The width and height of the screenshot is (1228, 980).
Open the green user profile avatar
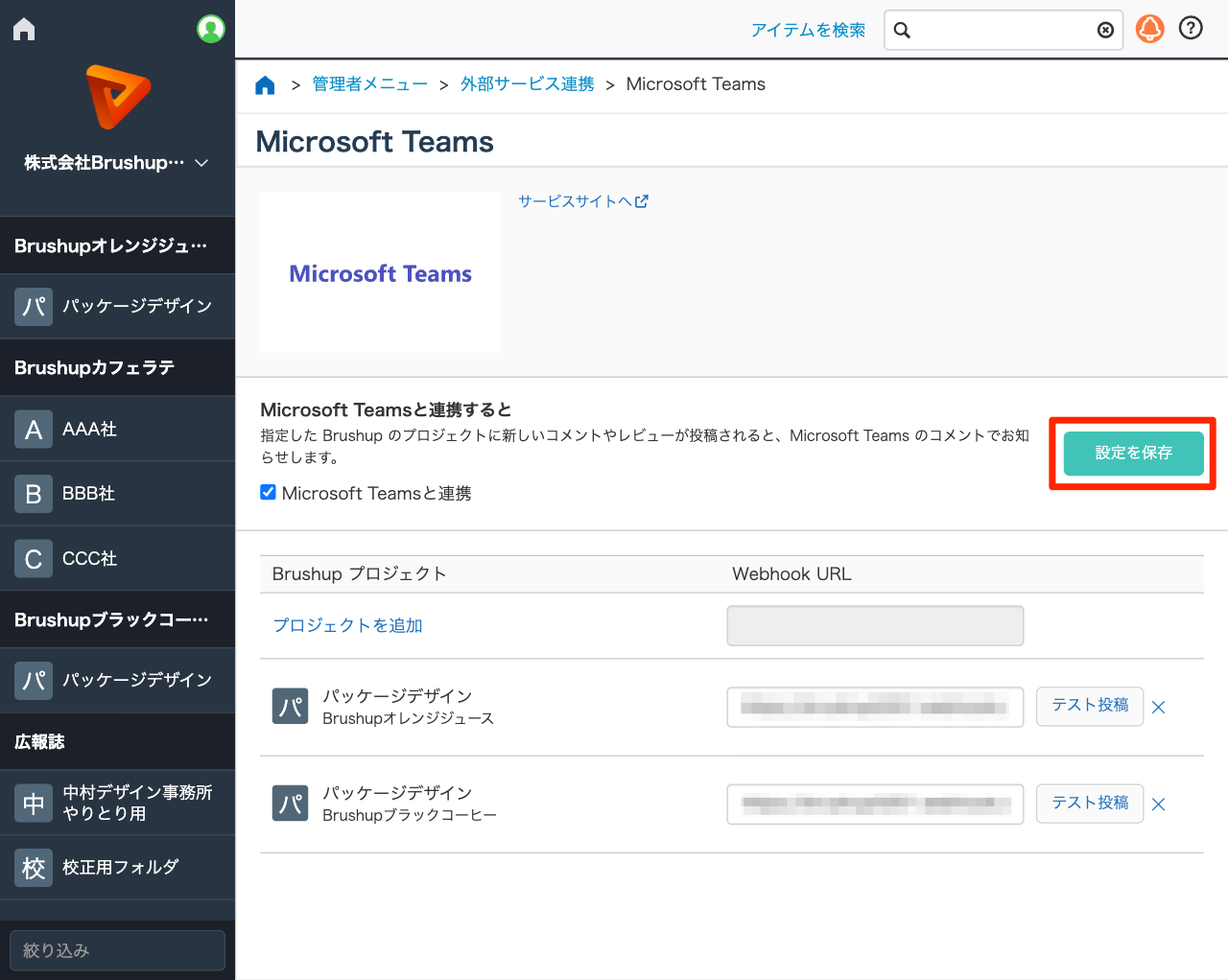(211, 29)
